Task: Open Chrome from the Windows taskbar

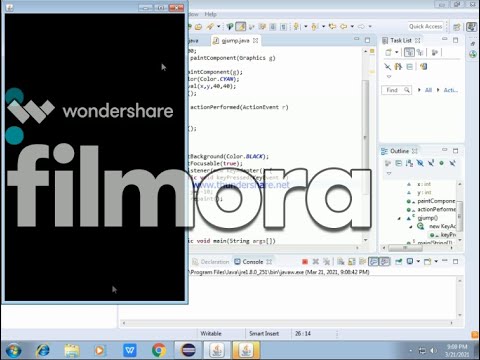Action: 159,350
